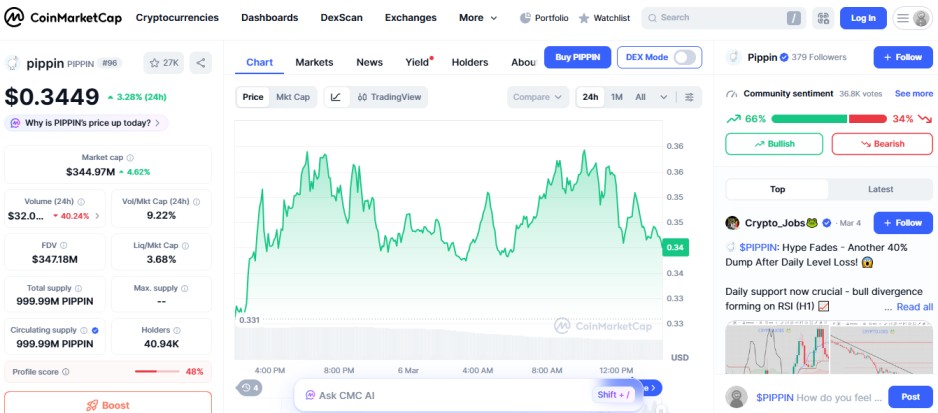Open the hamburger profile menu
The height and width of the screenshot is (413, 938).
point(913,18)
